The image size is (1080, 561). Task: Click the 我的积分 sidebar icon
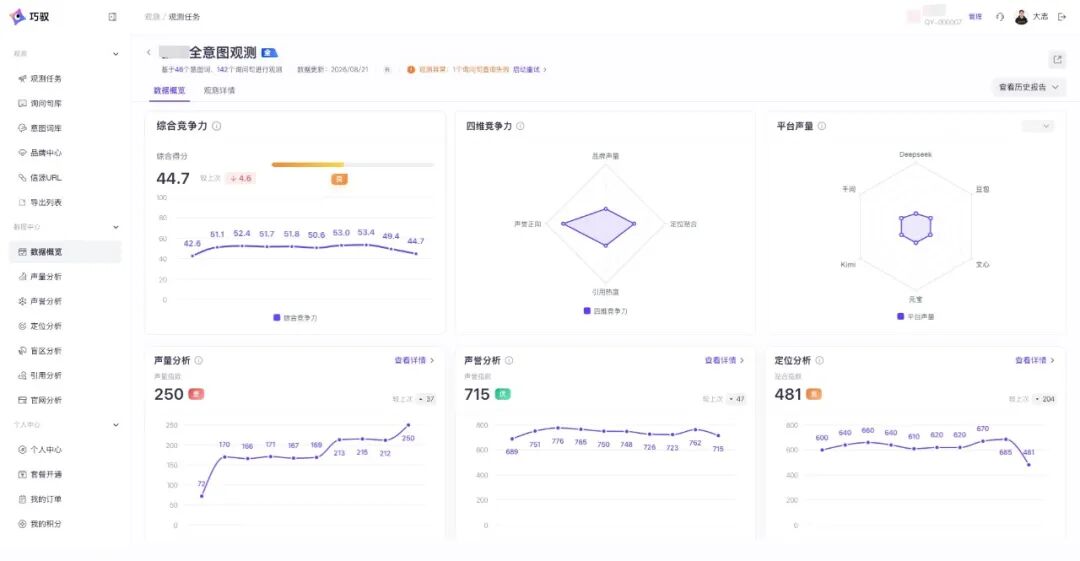coord(22,524)
